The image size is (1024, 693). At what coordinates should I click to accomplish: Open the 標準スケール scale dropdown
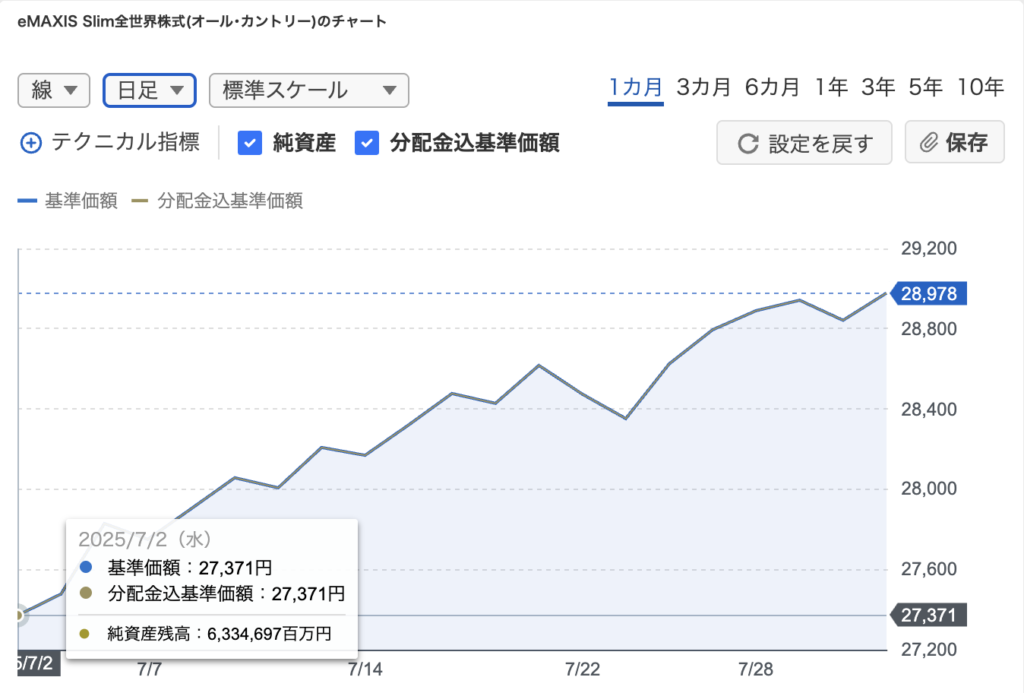click(x=309, y=90)
